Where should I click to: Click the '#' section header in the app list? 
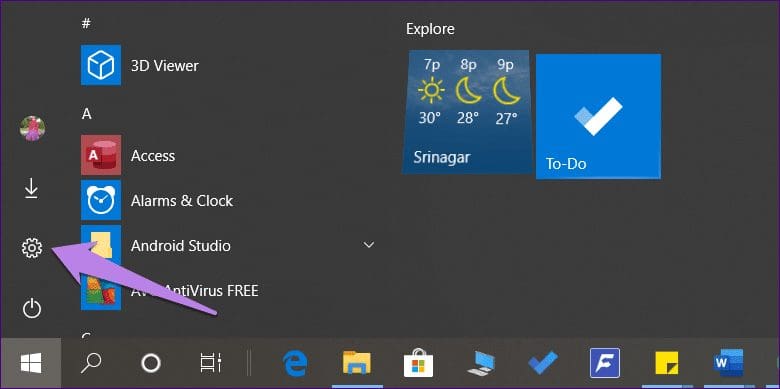coord(86,24)
